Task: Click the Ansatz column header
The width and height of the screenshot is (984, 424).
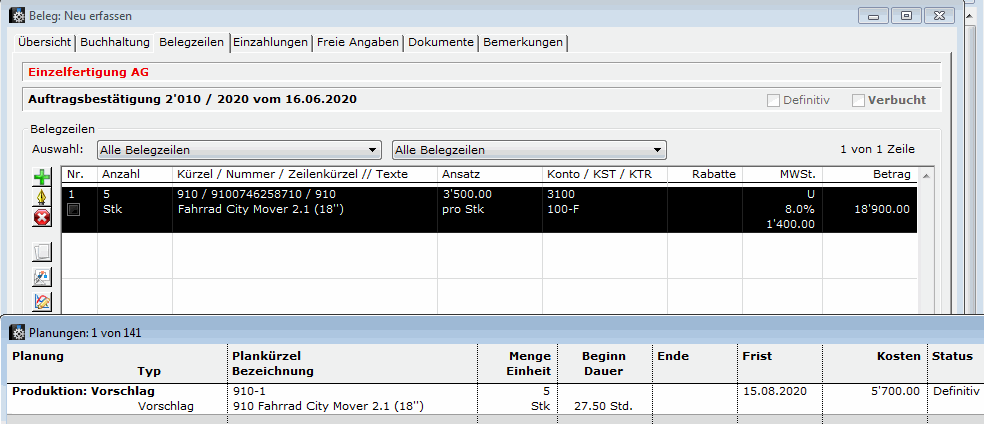Action: pyautogui.click(x=488, y=174)
